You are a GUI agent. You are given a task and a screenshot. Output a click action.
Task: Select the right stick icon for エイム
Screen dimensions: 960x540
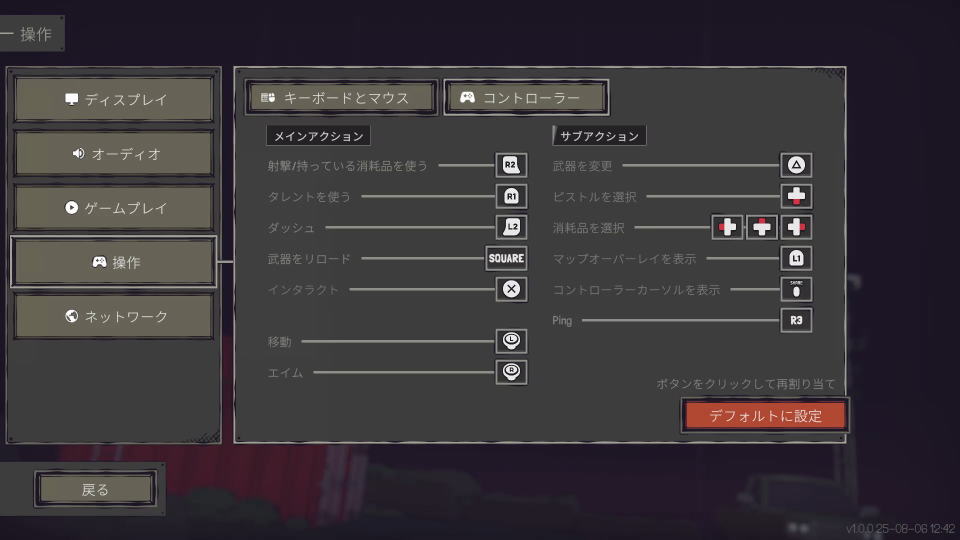click(x=511, y=372)
